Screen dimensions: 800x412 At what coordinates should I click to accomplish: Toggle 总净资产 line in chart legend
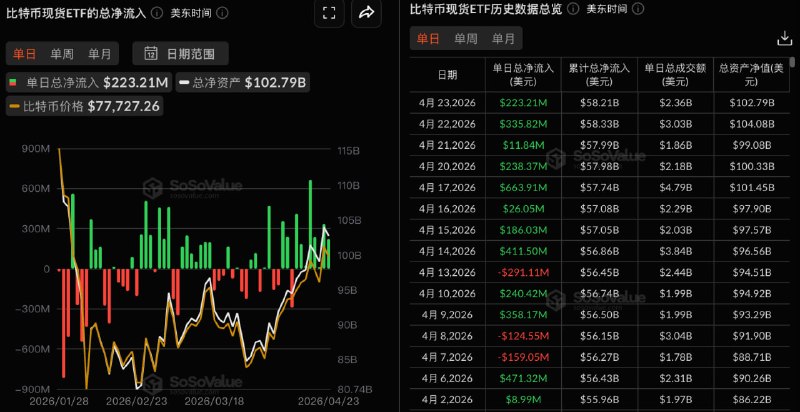coord(243,83)
